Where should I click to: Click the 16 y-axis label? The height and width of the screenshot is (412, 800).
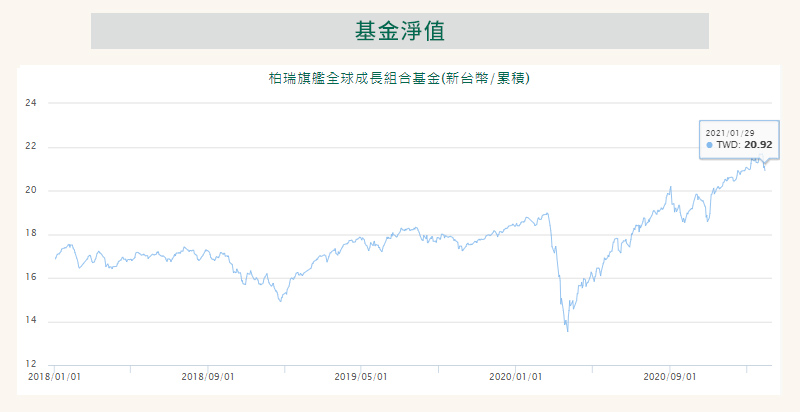point(31,277)
